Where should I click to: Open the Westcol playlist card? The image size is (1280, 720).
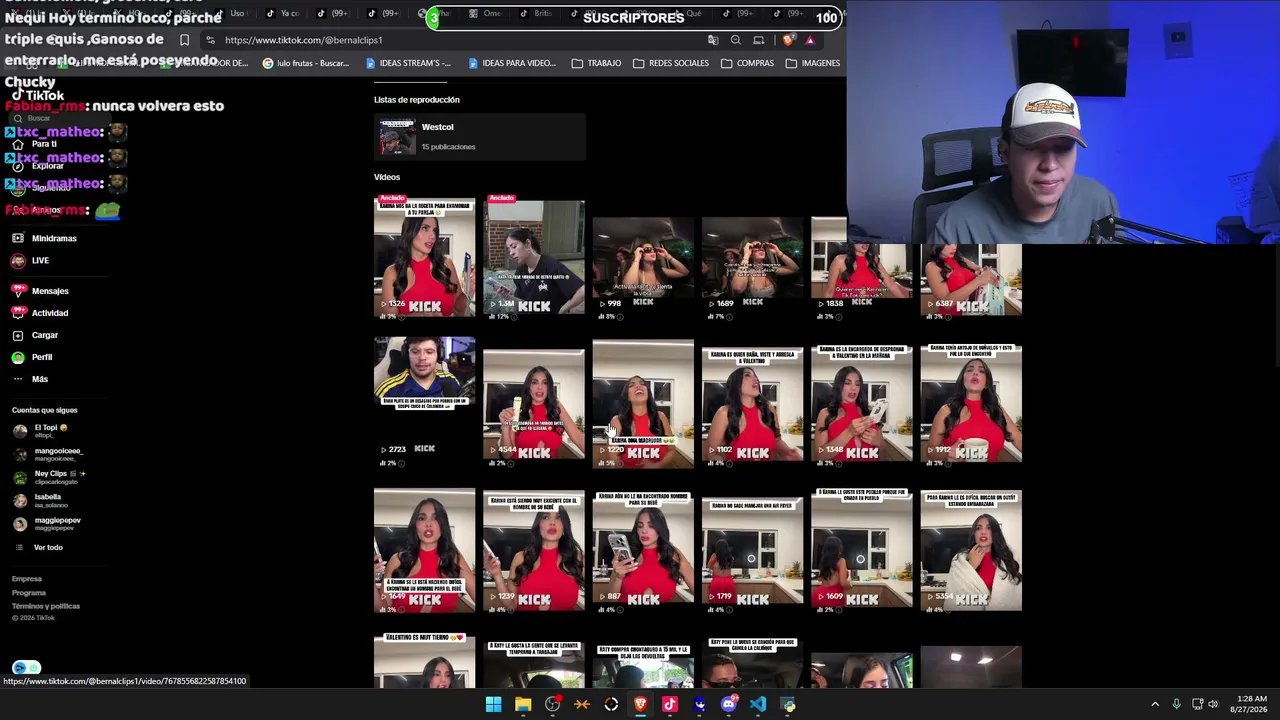click(x=479, y=137)
